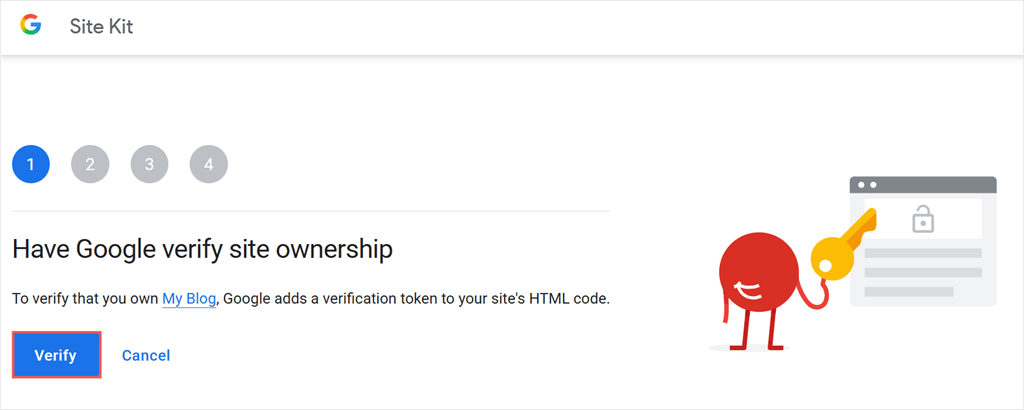Select step 4 circle indicator
Image resolution: width=1024 pixels, height=410 pixels.
pos(209,164)
